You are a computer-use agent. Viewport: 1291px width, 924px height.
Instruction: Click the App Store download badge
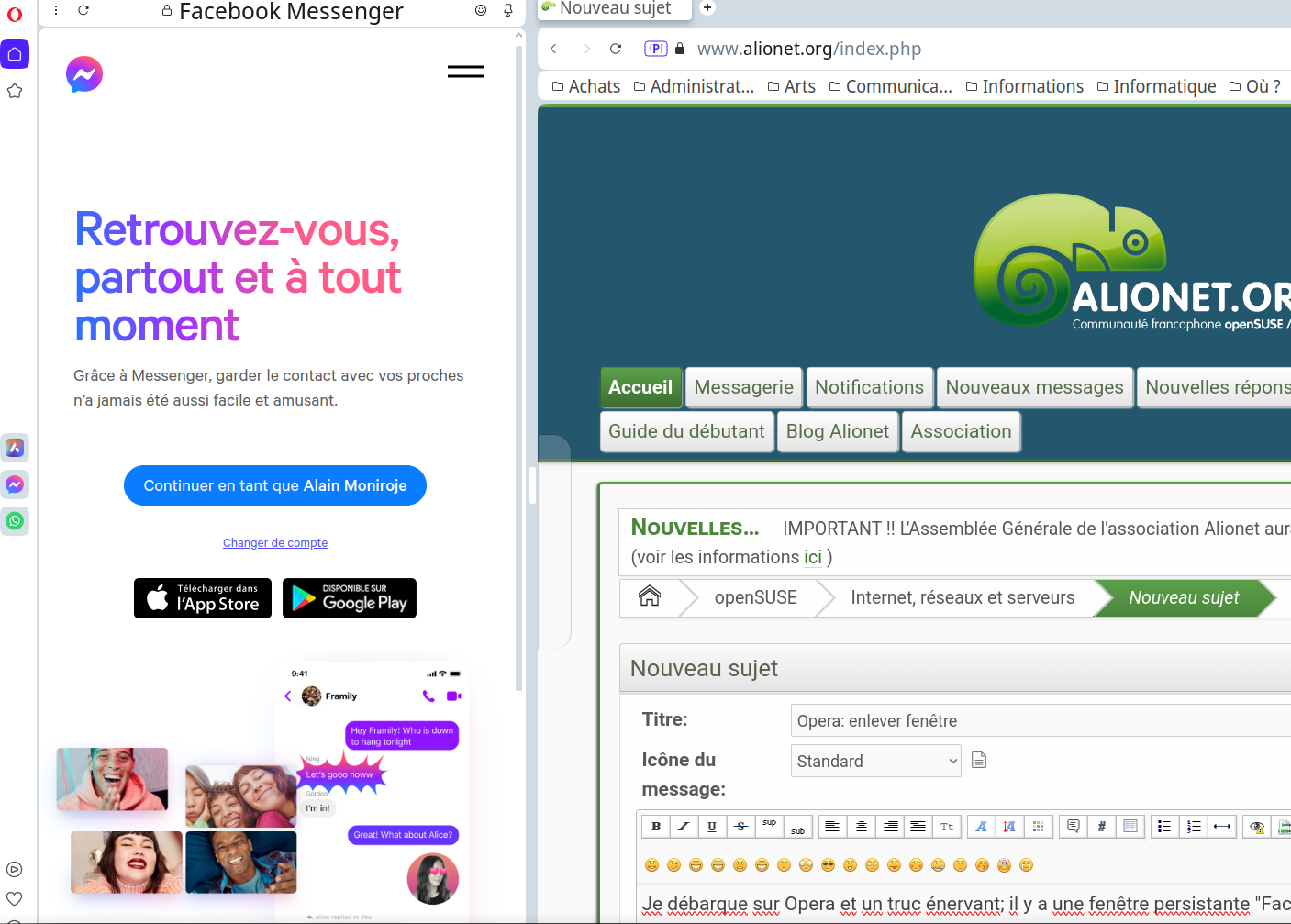pos(203,598)
